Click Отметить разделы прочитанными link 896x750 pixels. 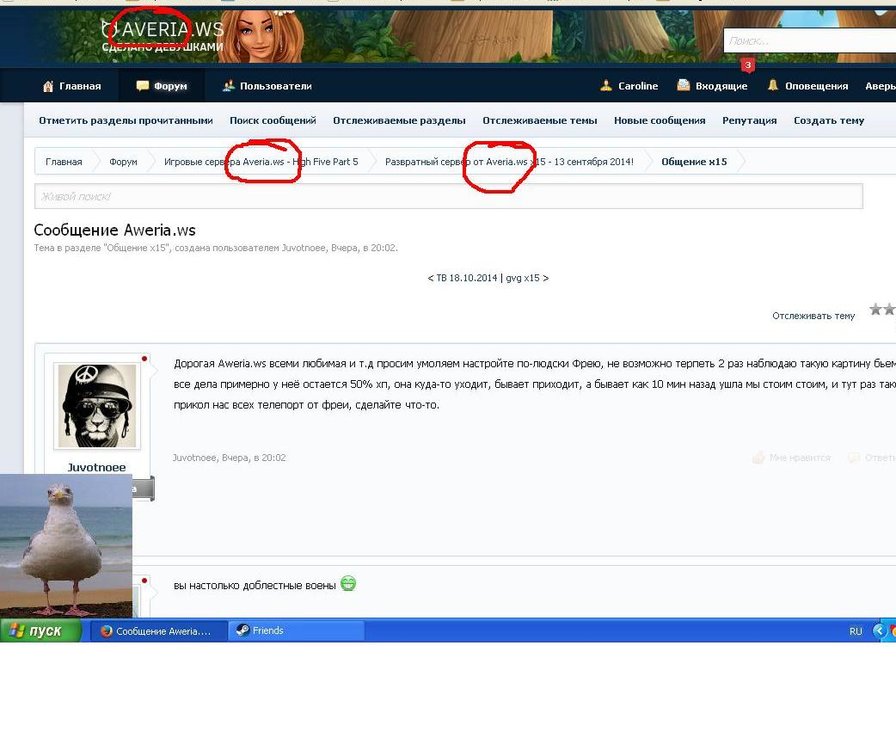point(126,120)
